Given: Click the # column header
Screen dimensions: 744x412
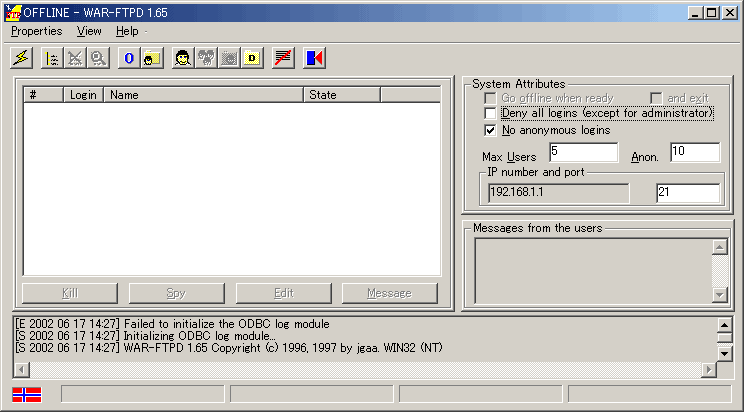Looking at the screenshot, I should click(x=44, y=95).
